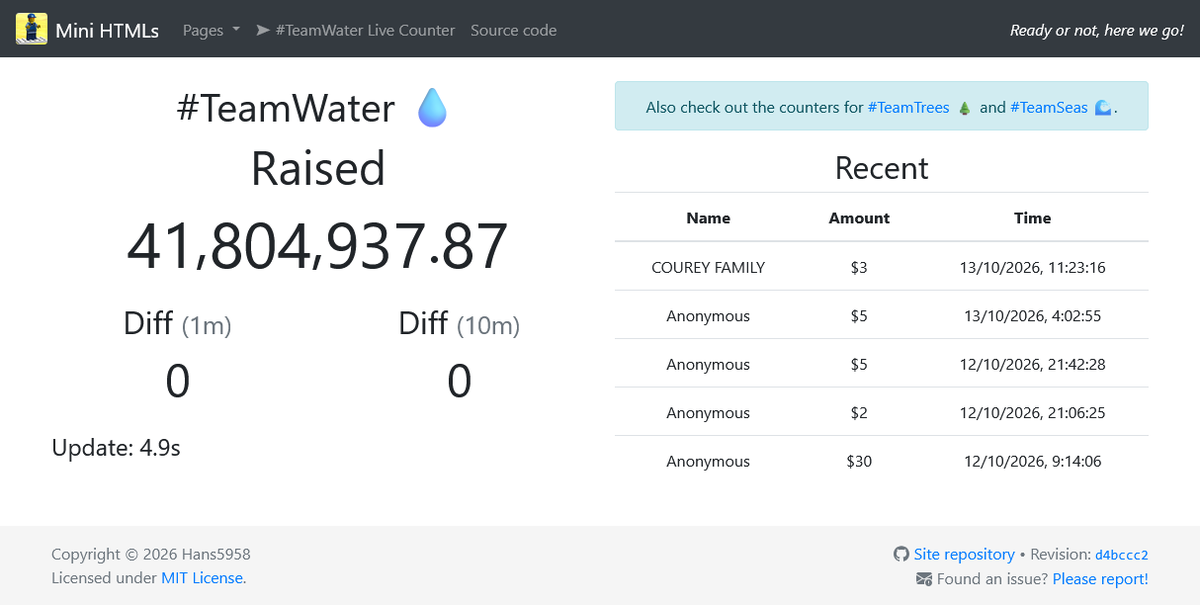Open revision d4bccc2 link
Screen dimensions: 1200x605
tap(1121, 555)
